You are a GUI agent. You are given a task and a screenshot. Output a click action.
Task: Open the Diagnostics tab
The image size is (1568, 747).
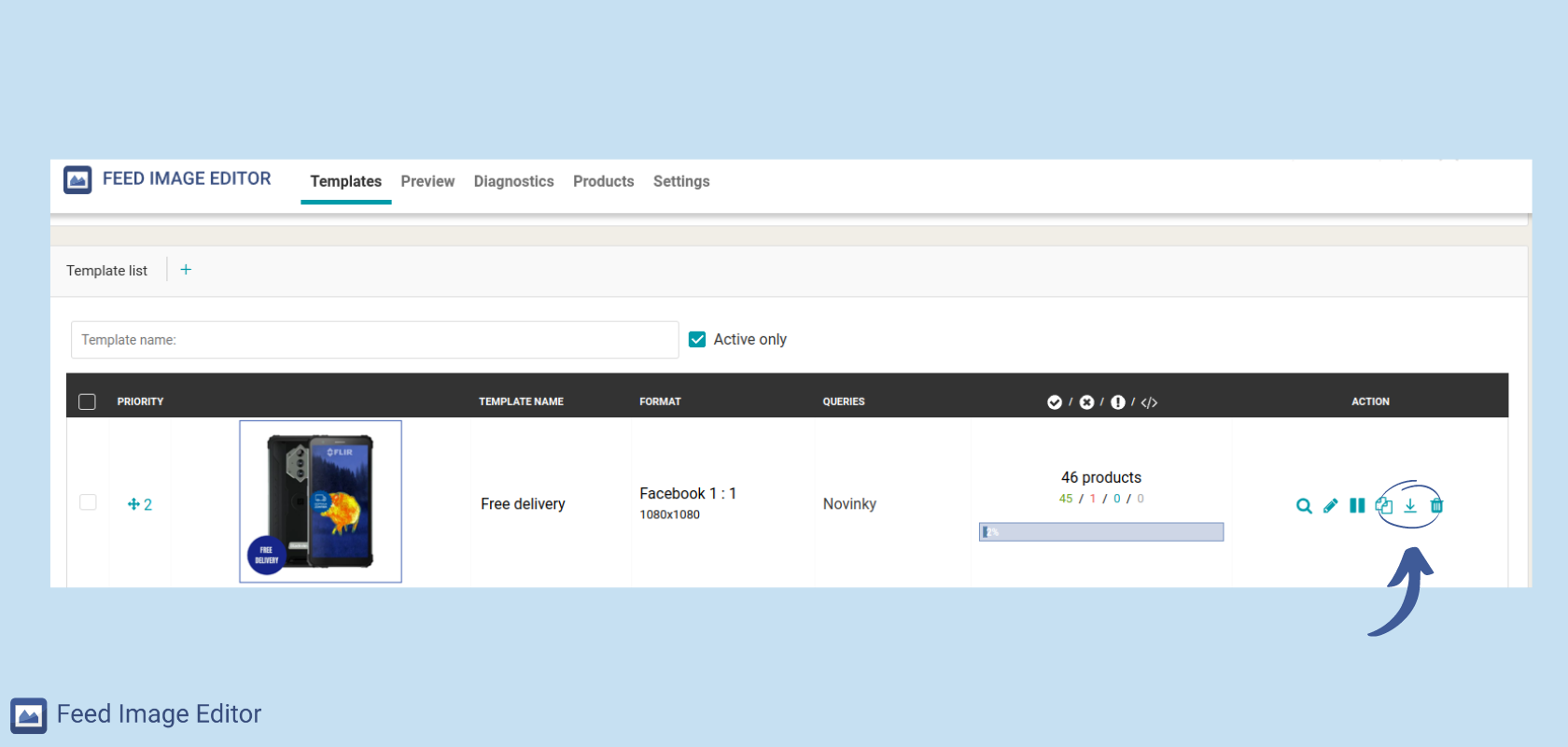click(513, 181)
